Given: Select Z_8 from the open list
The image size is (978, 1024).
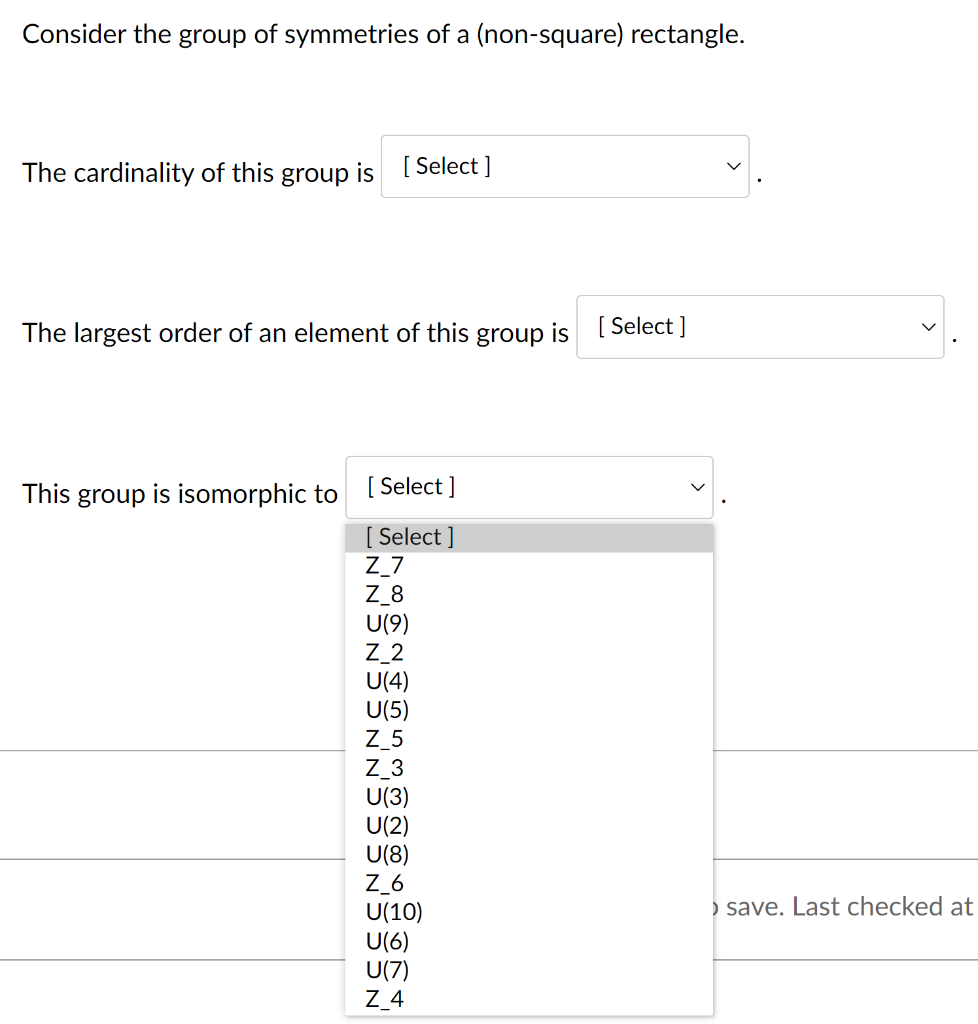Looking at the screenshot, I should point(385,594).
